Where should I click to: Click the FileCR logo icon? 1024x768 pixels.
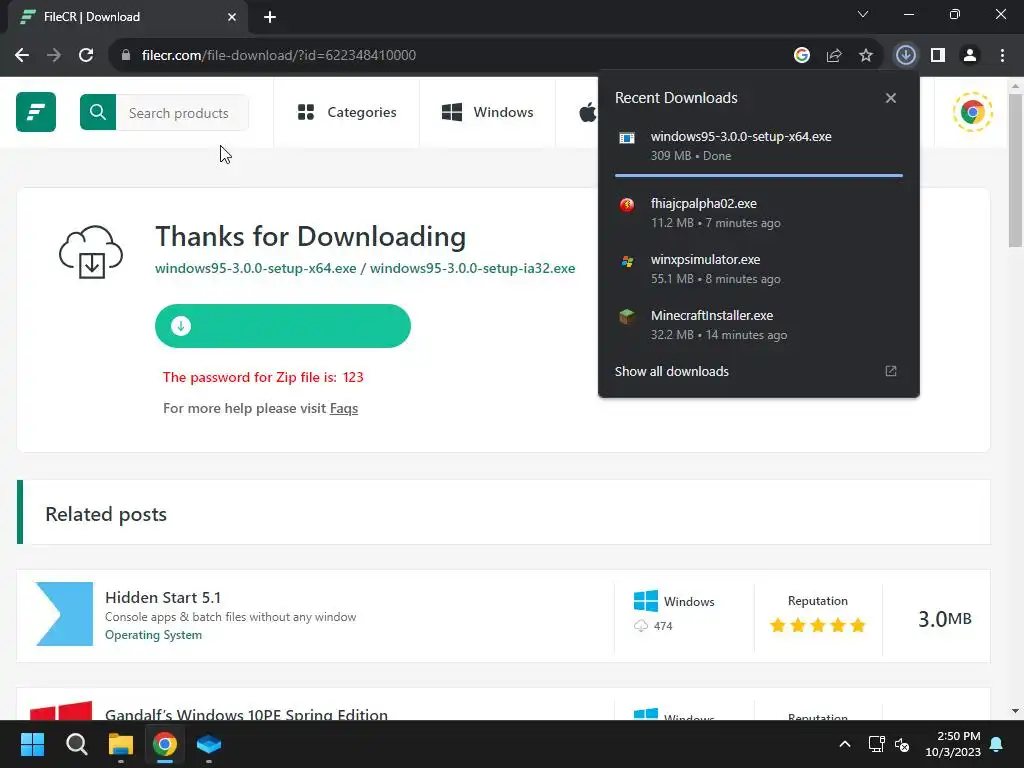(36, 112)
